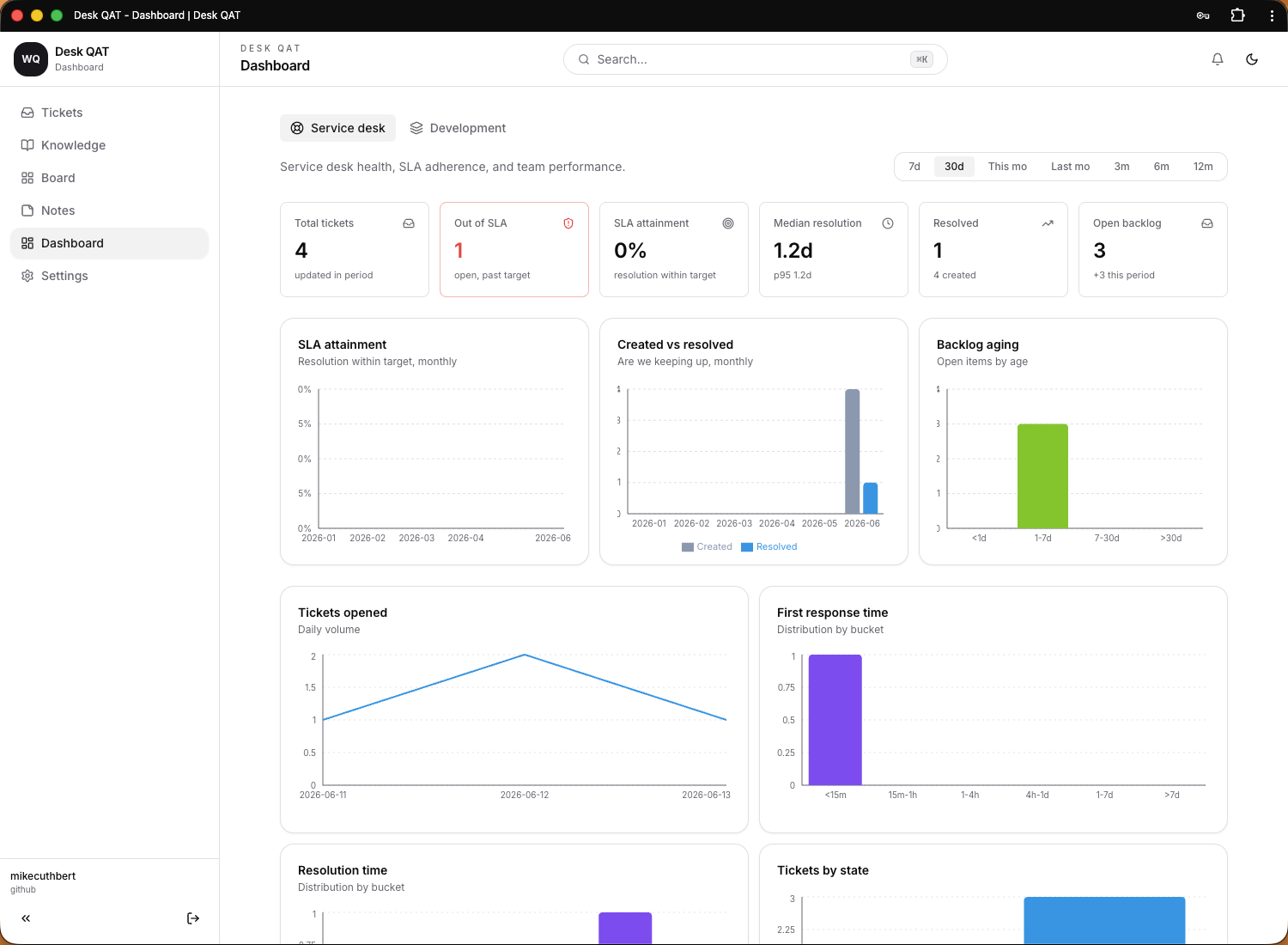Open browser passwords key icon

(x=1203, y=15)
